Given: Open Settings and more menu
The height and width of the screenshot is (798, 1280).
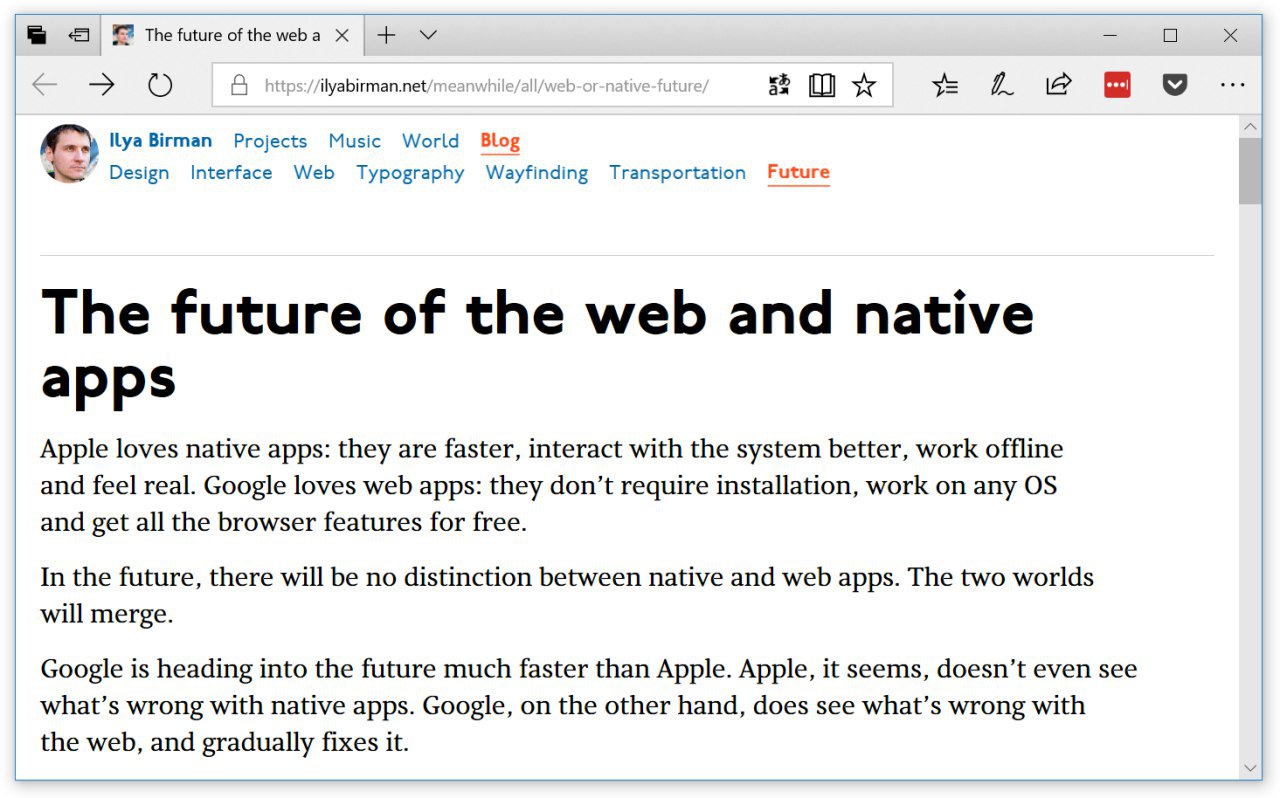Looking at the screenshot, I should pyautogui.click(x=1232, y=85).
